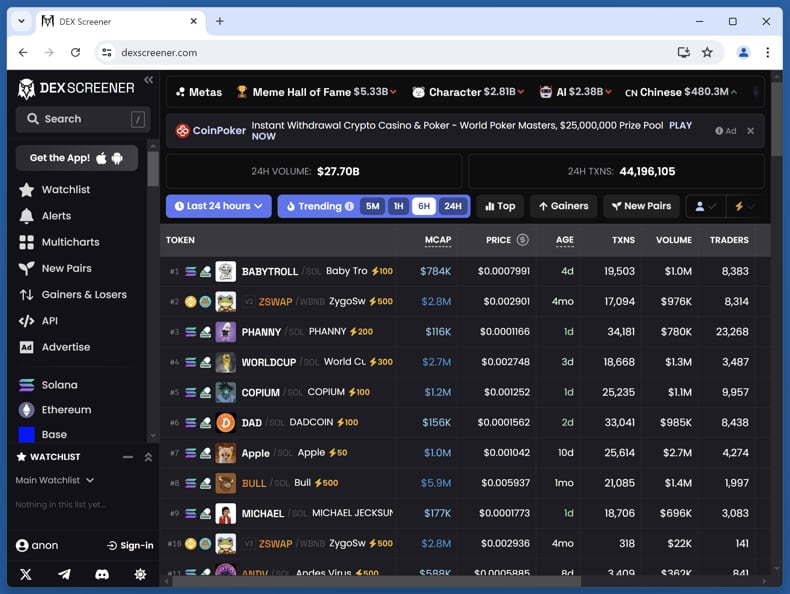
Task: Sort table by VOLUME column
Action: coord(674,240)
